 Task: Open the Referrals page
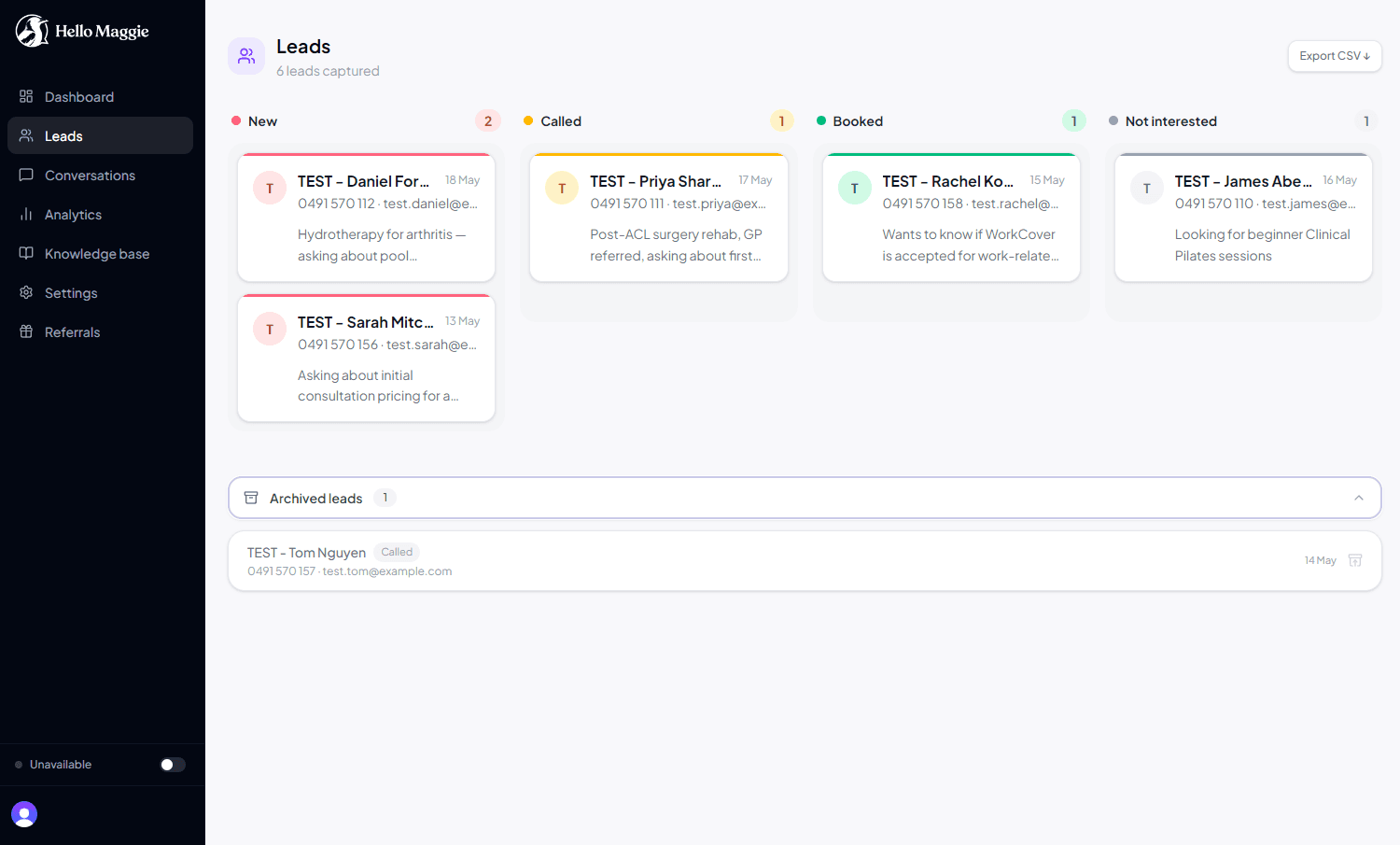tap(100, 331)
